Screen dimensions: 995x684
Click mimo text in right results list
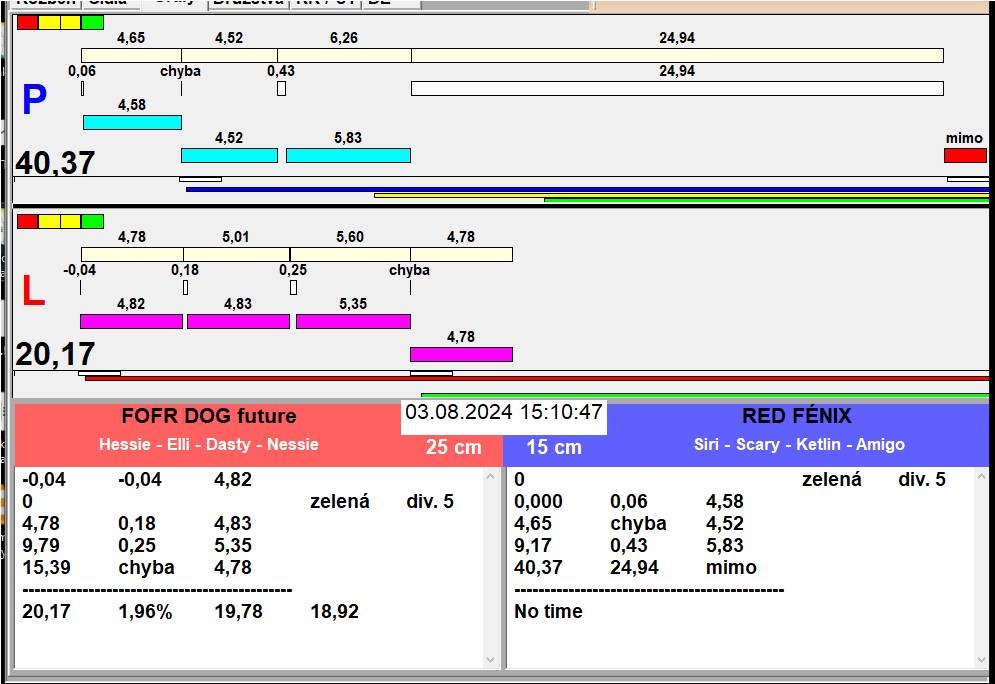pyautogui.click(x=731, y=567)
